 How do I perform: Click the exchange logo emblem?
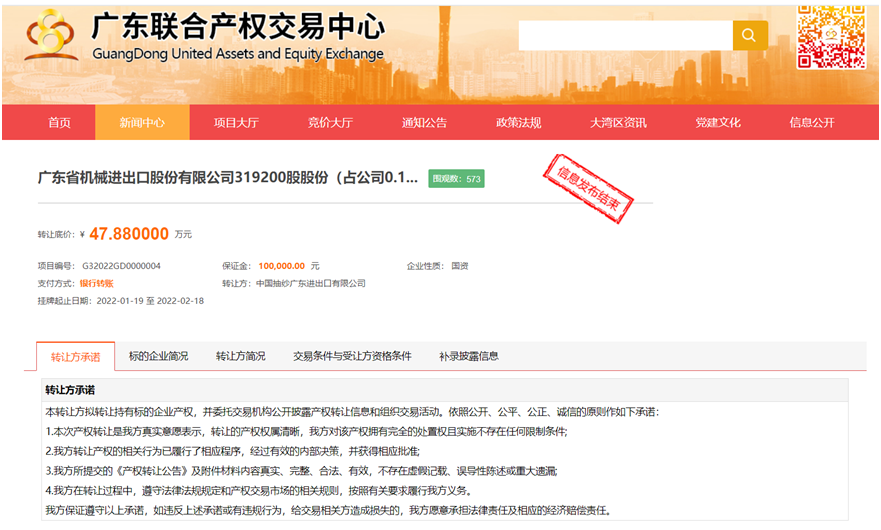[x=51, y=35]
